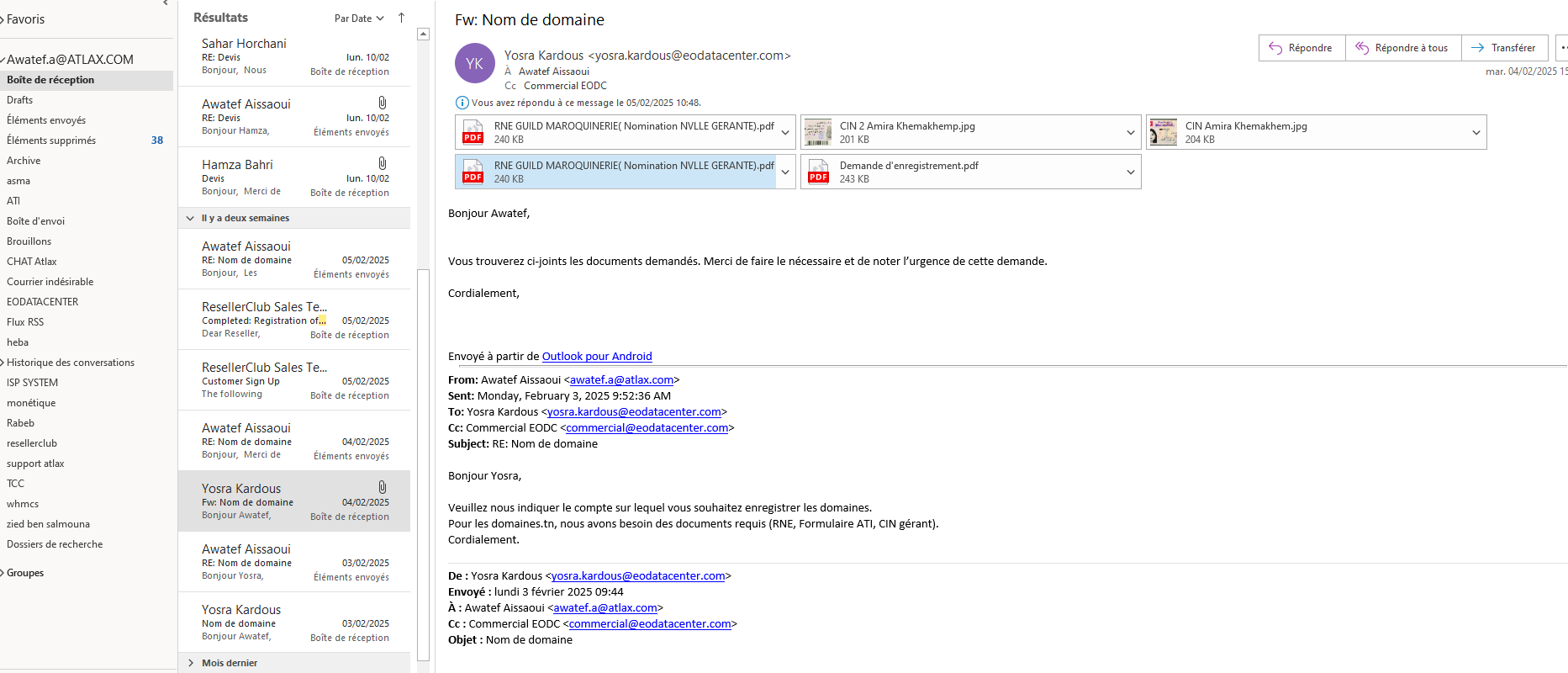Select the Courrier indésirable folder

[x=50, y=282]
